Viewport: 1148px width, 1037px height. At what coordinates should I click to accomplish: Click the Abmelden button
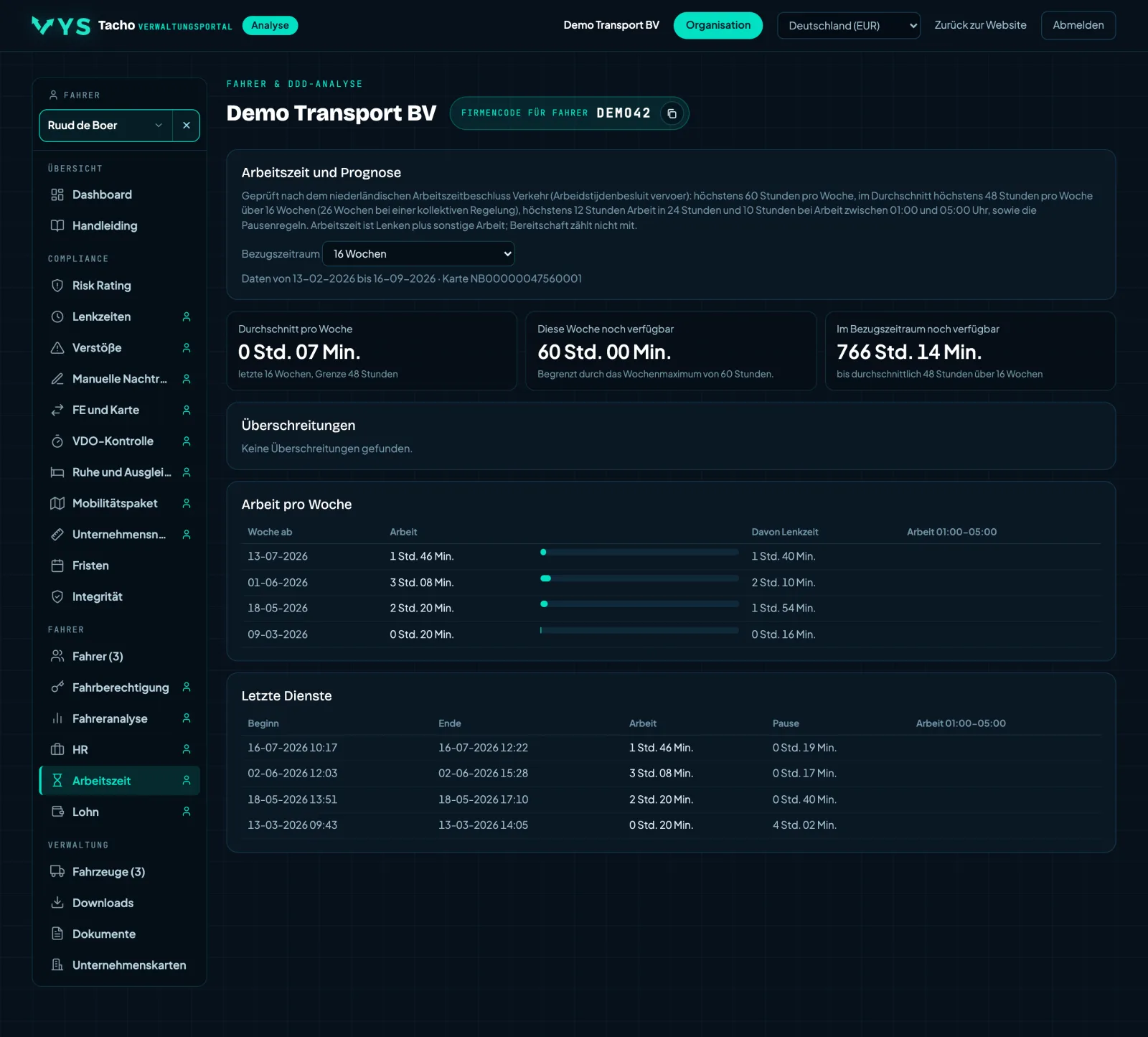[x=1078, y=25]
